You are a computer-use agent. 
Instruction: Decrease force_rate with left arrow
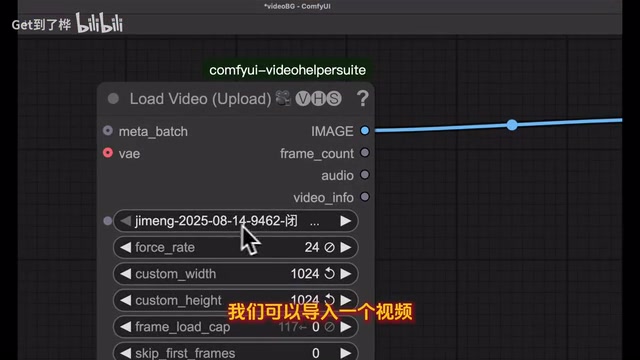[x=126, y=247]
